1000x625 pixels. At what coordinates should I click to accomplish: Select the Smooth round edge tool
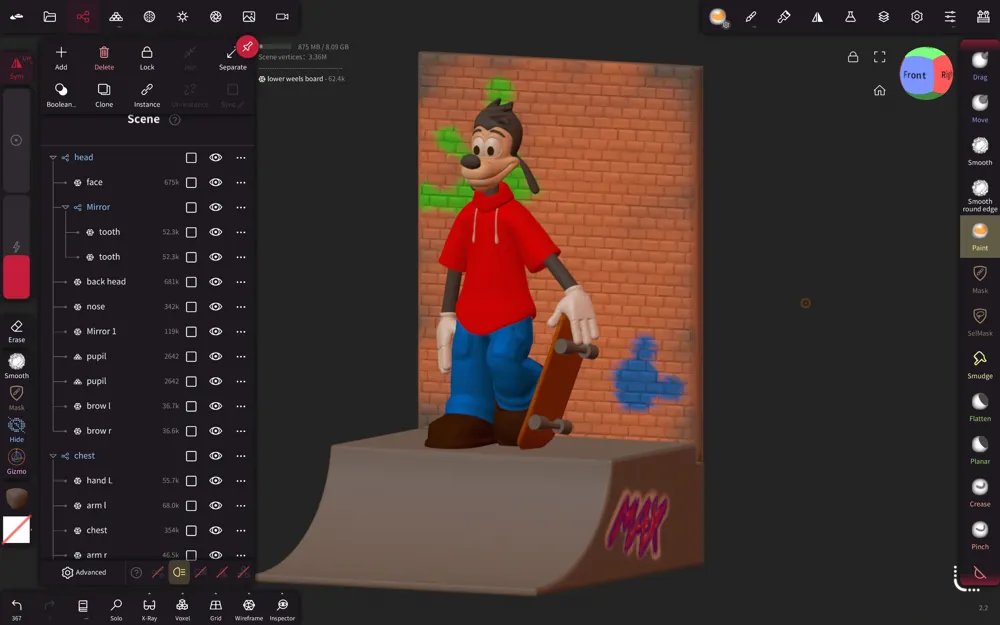point(980,196)
